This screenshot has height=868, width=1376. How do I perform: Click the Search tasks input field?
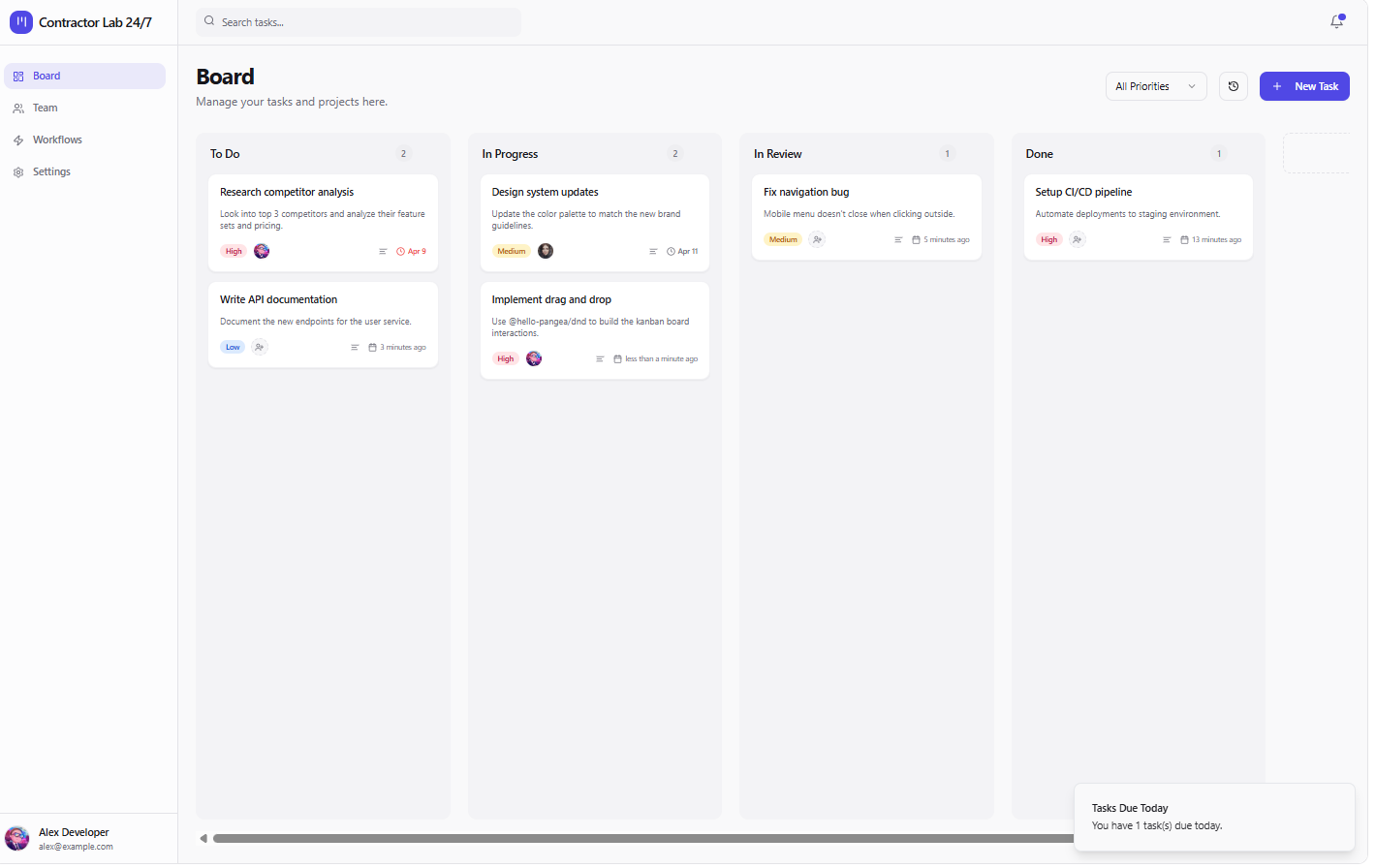coord(359,21)
